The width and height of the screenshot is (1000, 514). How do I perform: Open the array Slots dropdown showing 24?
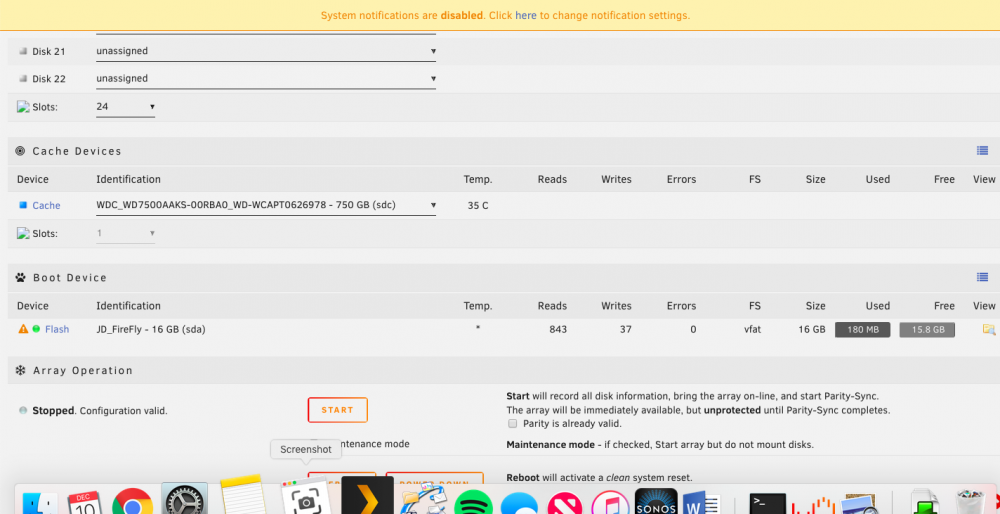126,106
